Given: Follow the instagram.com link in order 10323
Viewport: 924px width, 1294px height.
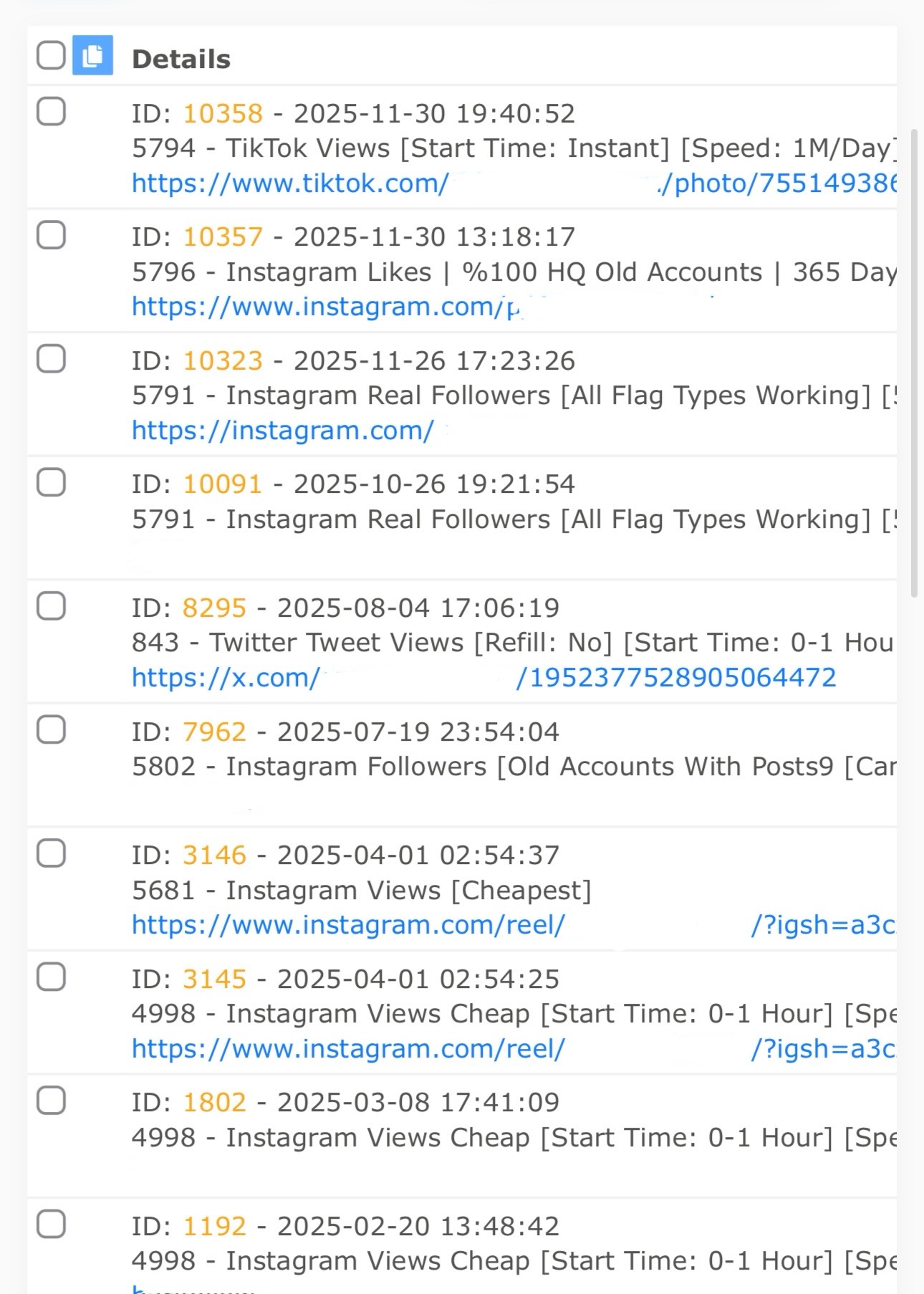Looking at the screenshot, I should [x=282, y=431].
